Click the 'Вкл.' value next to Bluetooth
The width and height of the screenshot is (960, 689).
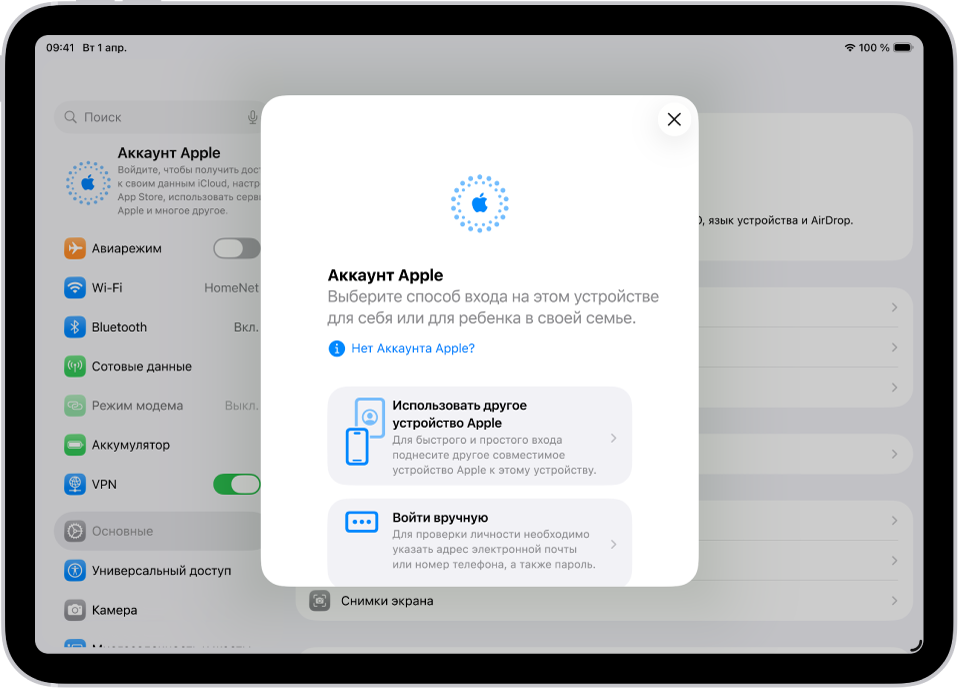pyautogui.click(x=246, y=327)
